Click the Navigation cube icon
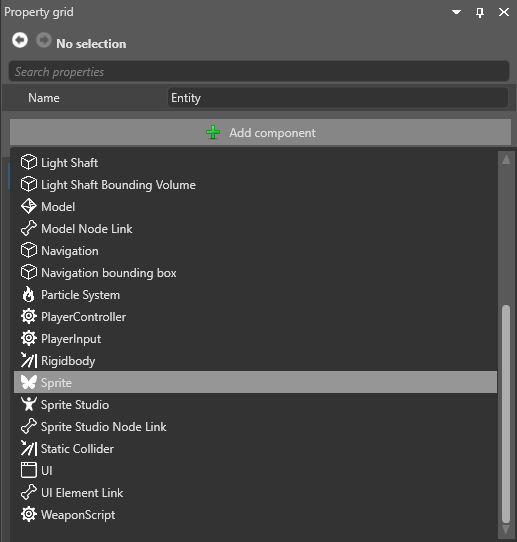This screenshot has height=542, width=517. (x=29, y=251)
